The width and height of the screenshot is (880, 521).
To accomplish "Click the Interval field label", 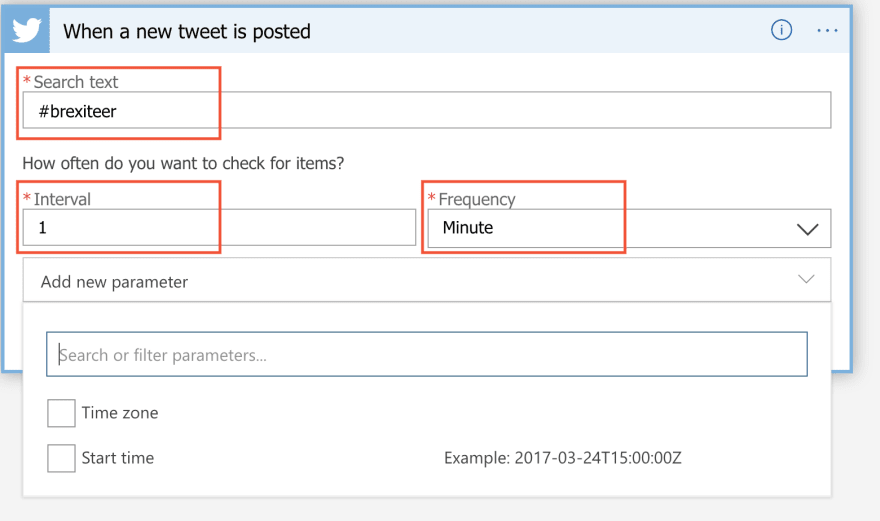I will pyautogui.click(x=62, y=199).
